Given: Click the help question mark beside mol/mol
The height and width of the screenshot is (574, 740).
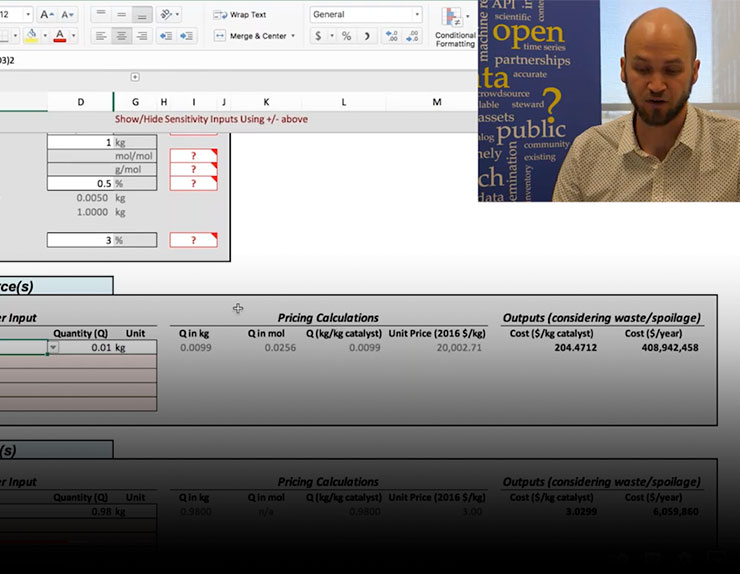Looking at the screenshot, I should click(193, 156).
